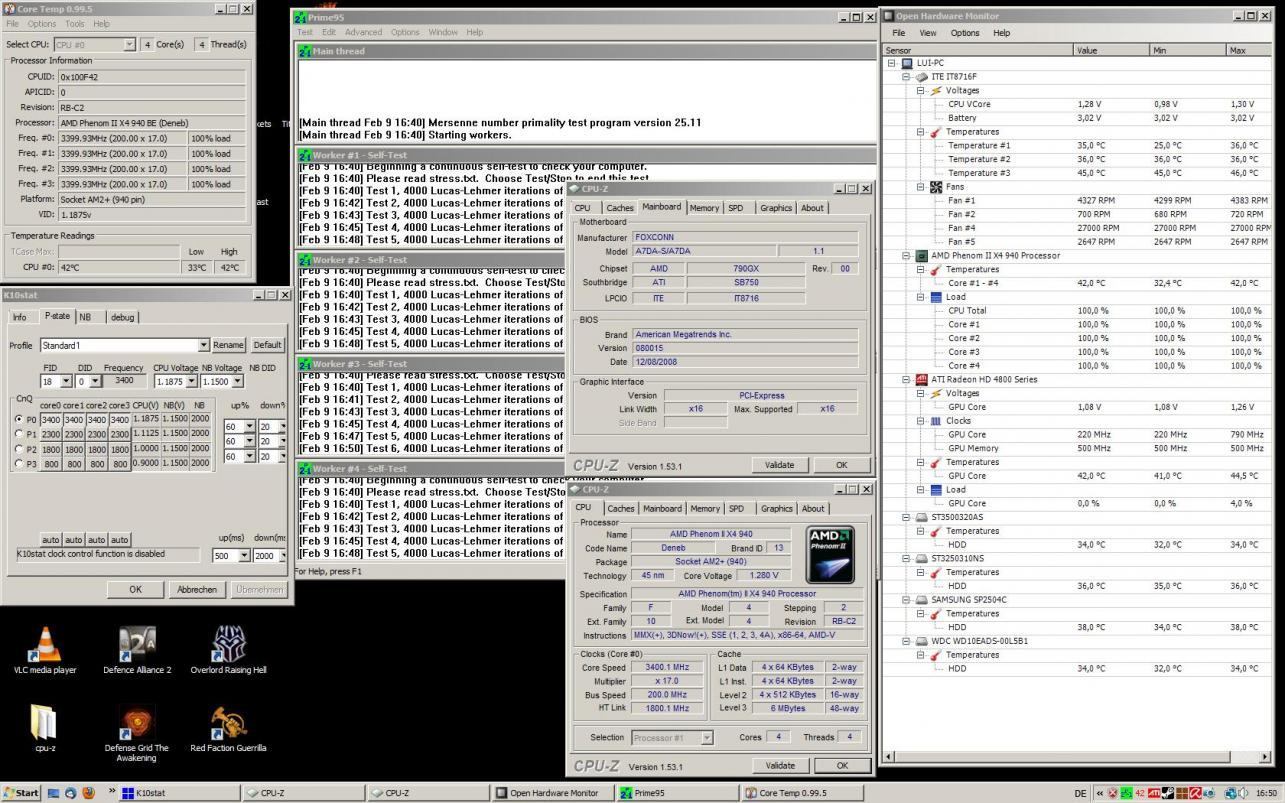Open the View menu in Open Hardware Monitor
The image size is (1285, 803).
click(x=928, y=33)
